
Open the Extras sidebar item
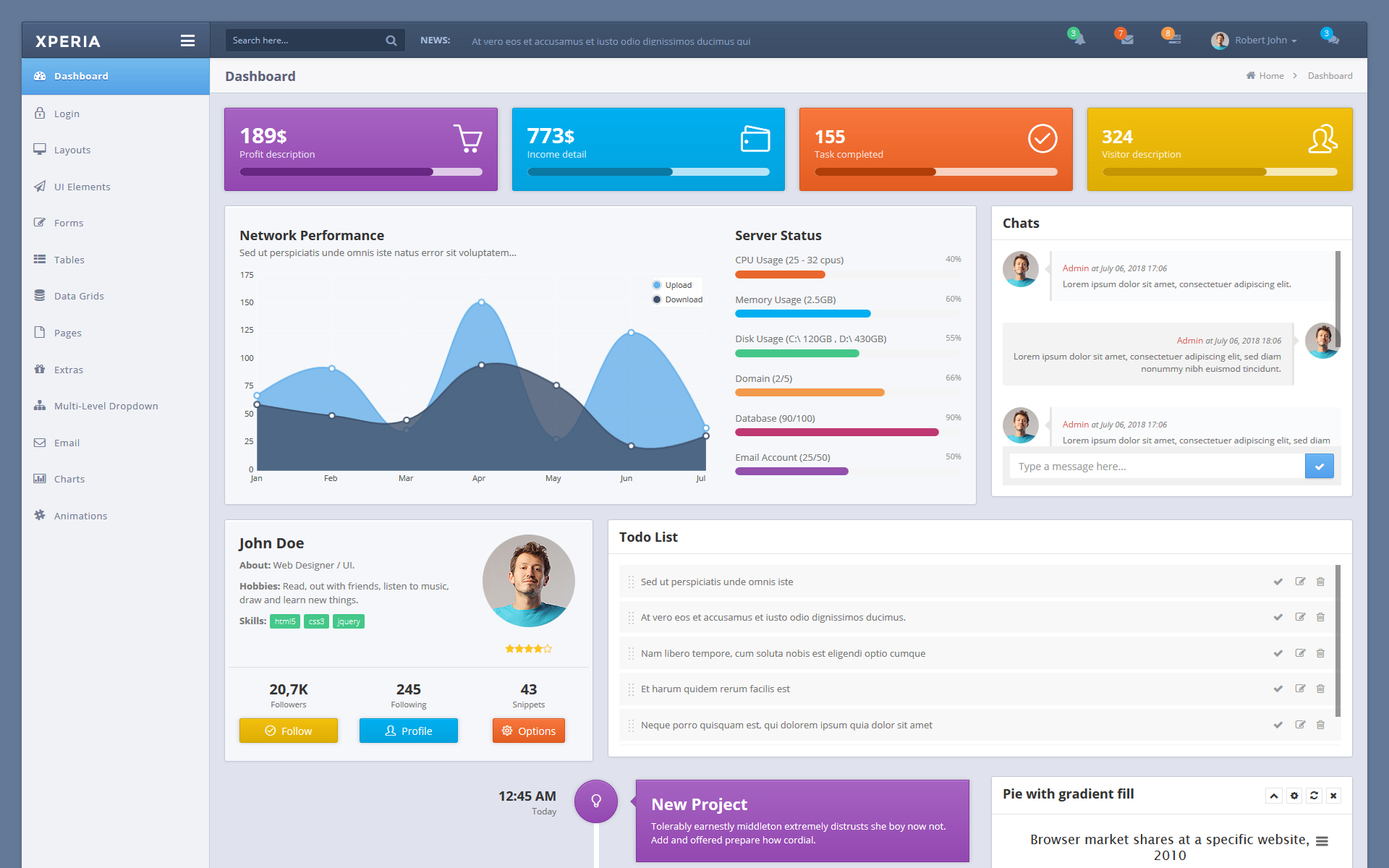tap(116, 370)
